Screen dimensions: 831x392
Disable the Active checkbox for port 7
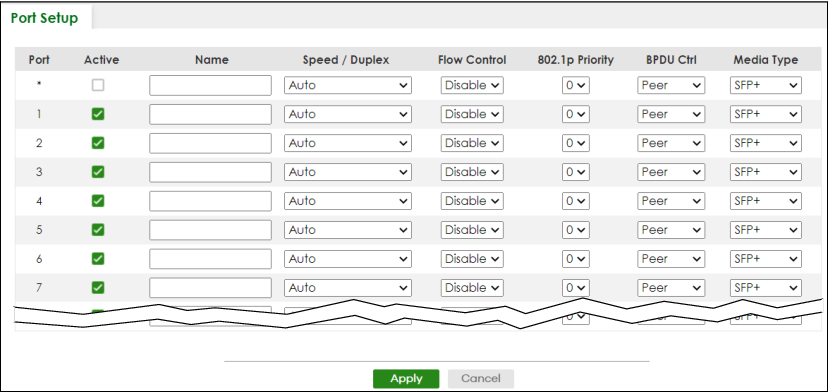point(98,288)
